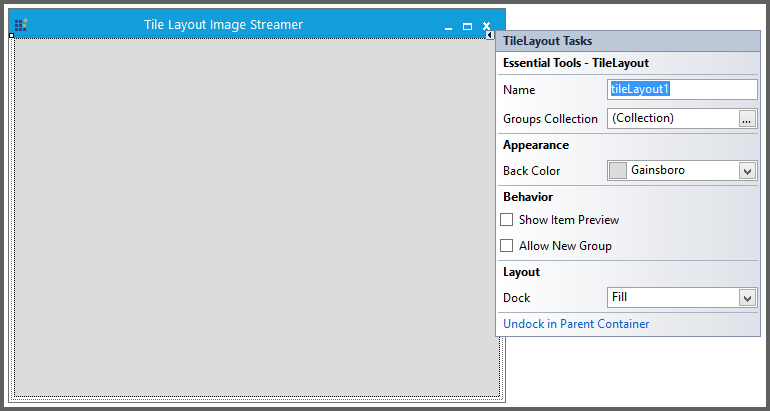Click the Dock combo box showing Fill
Viewport: 770px width, 411px height.
[x=672, y=298]
